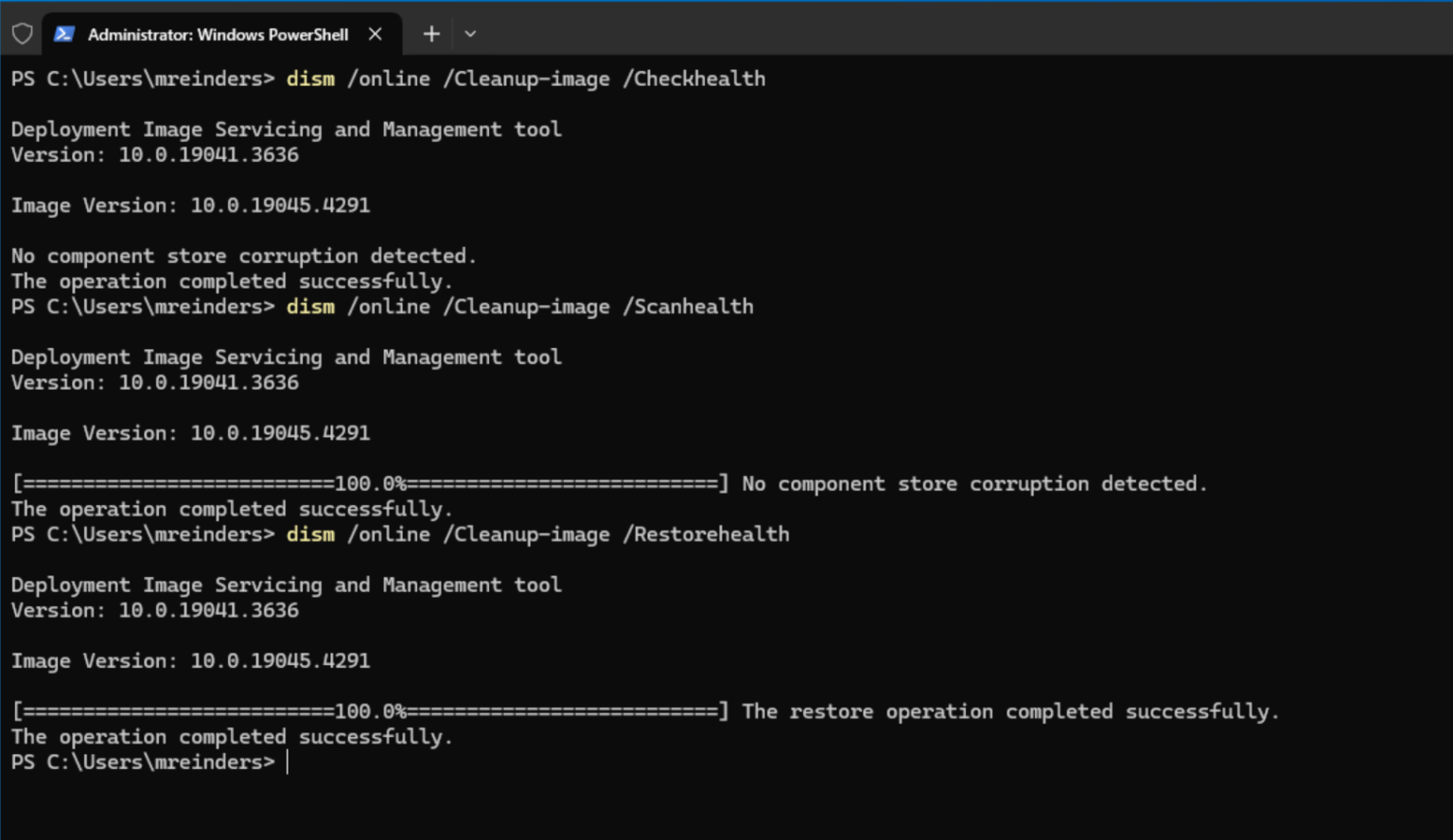The width and height of the screenshot is (1453, 840).
Task: Click the 'No component store corruption detected' message
Action: pyautogui.click(x=243, y=255)
